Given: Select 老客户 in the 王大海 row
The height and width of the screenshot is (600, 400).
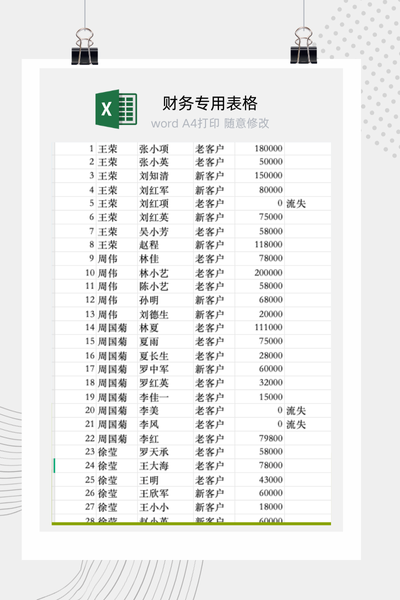Looking at the screenshot, I should tap(209, 466).
